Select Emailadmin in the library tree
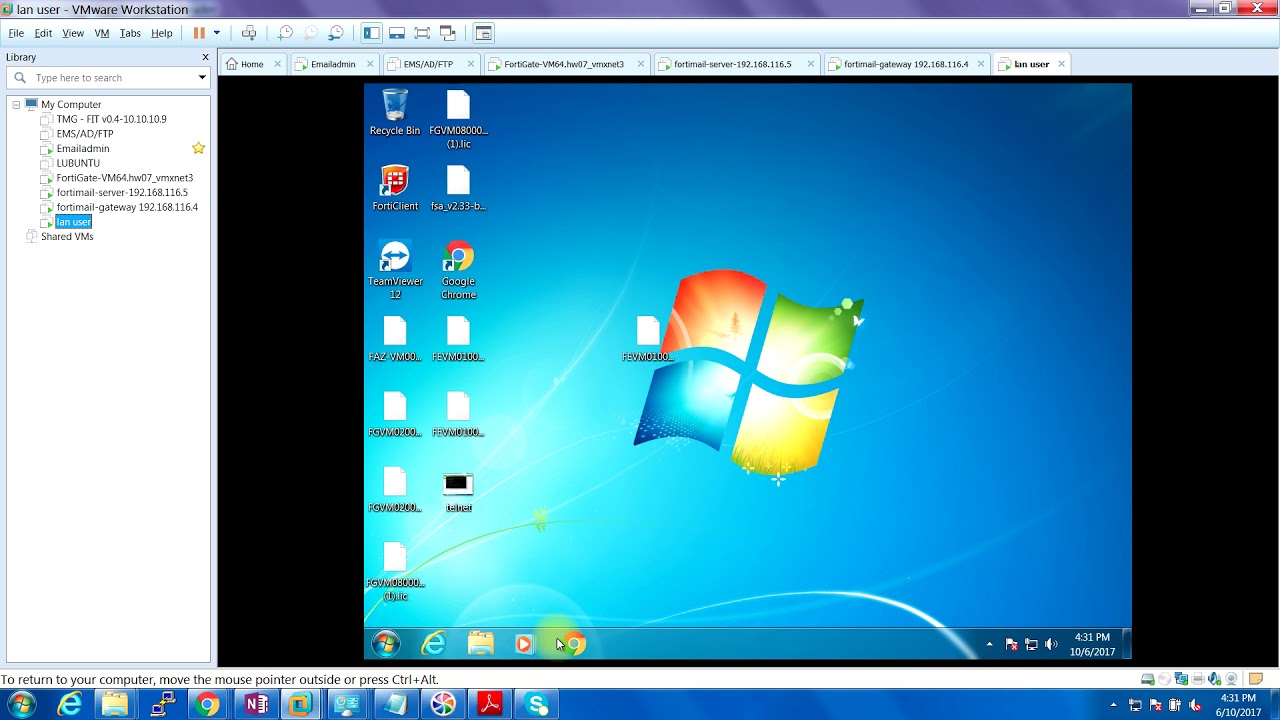This screenshot has height=720, width=1280. [82, 148]
